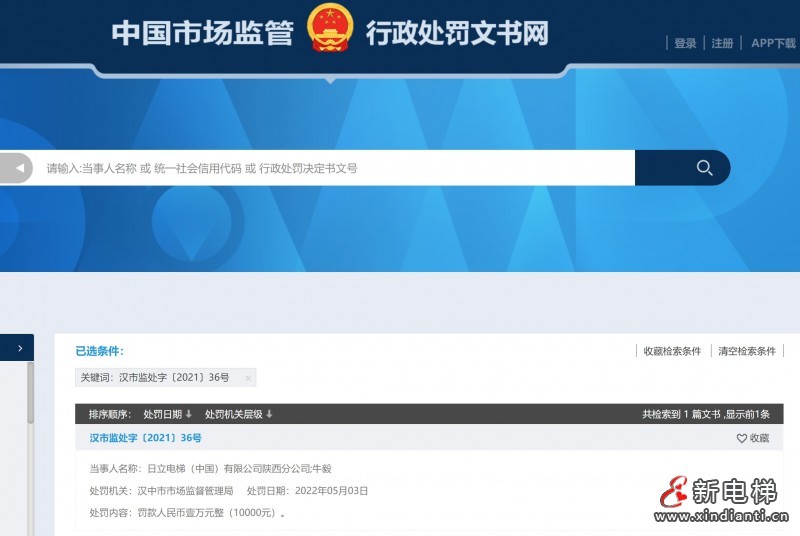Open the 登录 login link
This screenshot has height=536, width=800.
click(x=685, y=43)
